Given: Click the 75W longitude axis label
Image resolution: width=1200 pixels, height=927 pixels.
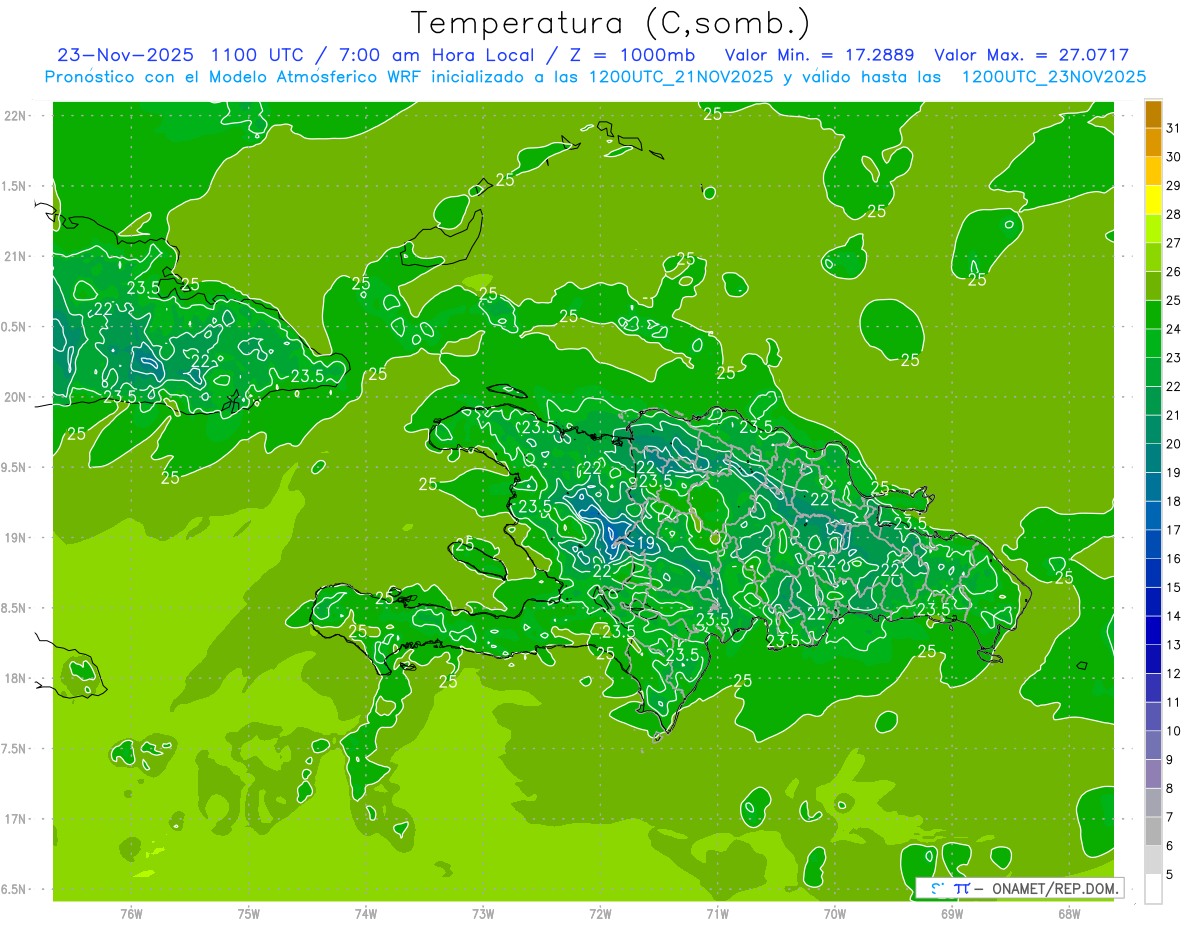Looking at the screenshot, I should click(x=249, y=914).
